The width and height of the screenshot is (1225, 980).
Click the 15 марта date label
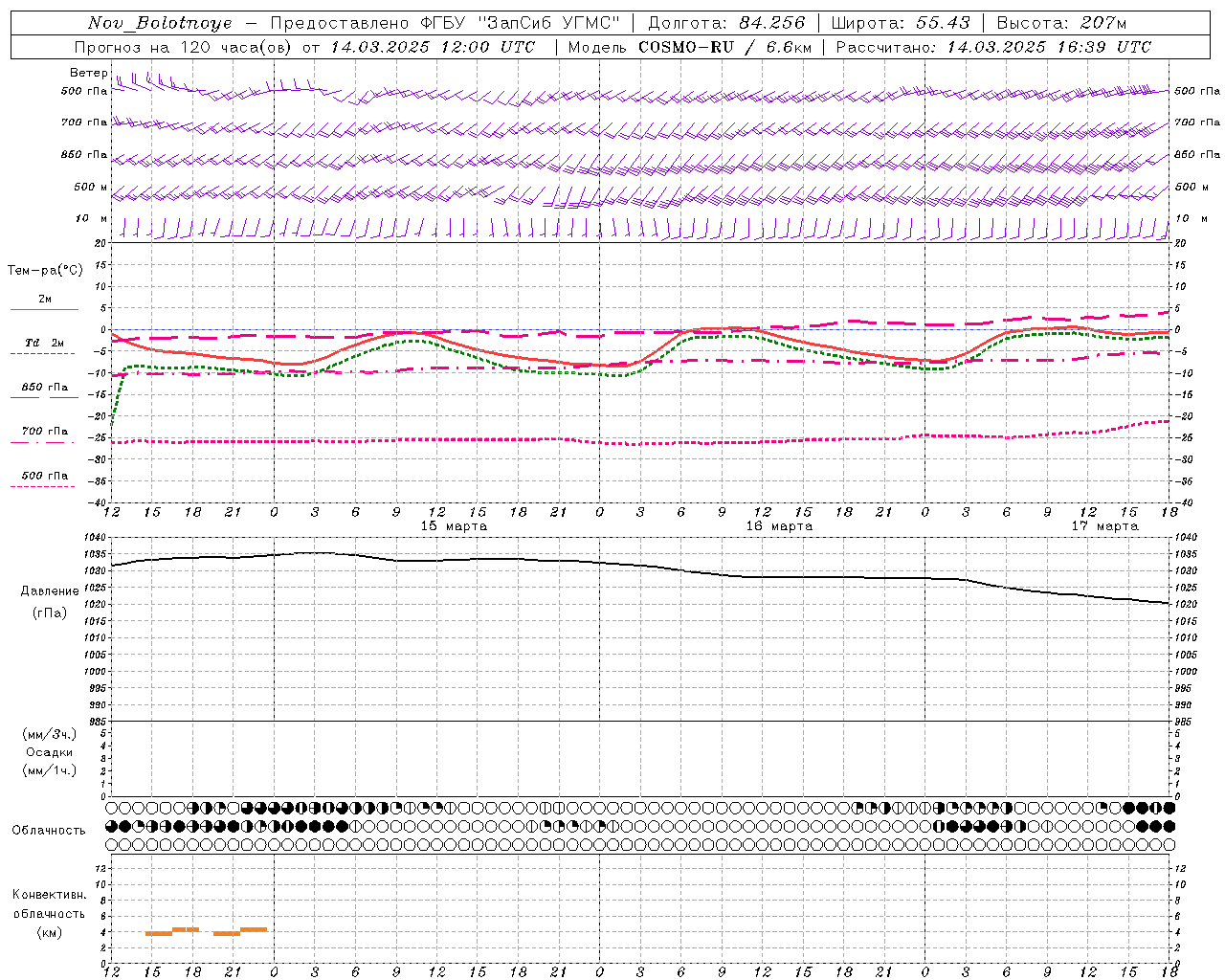(x=454, y=526)
